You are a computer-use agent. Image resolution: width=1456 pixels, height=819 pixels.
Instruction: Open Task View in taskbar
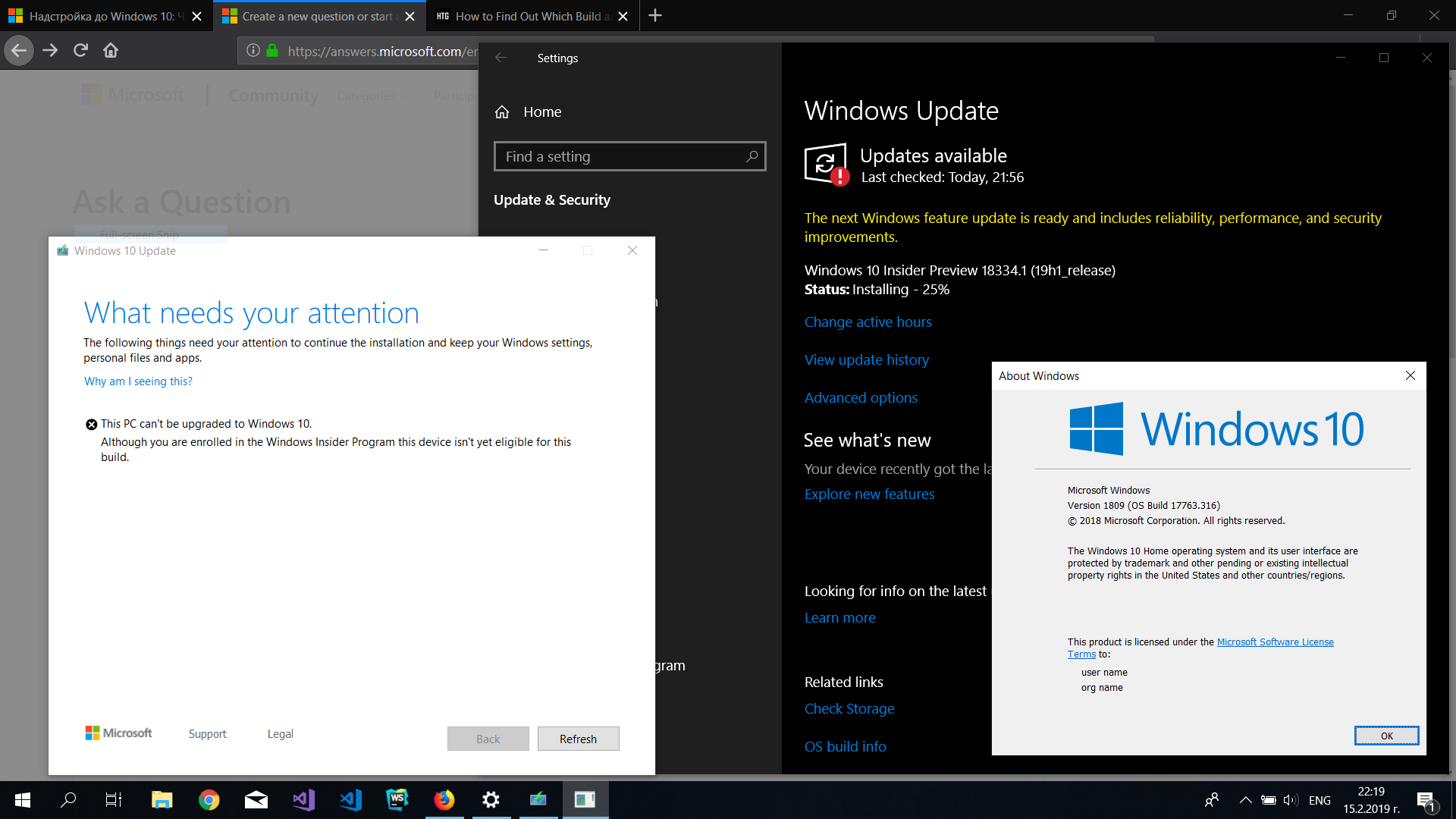113,799
